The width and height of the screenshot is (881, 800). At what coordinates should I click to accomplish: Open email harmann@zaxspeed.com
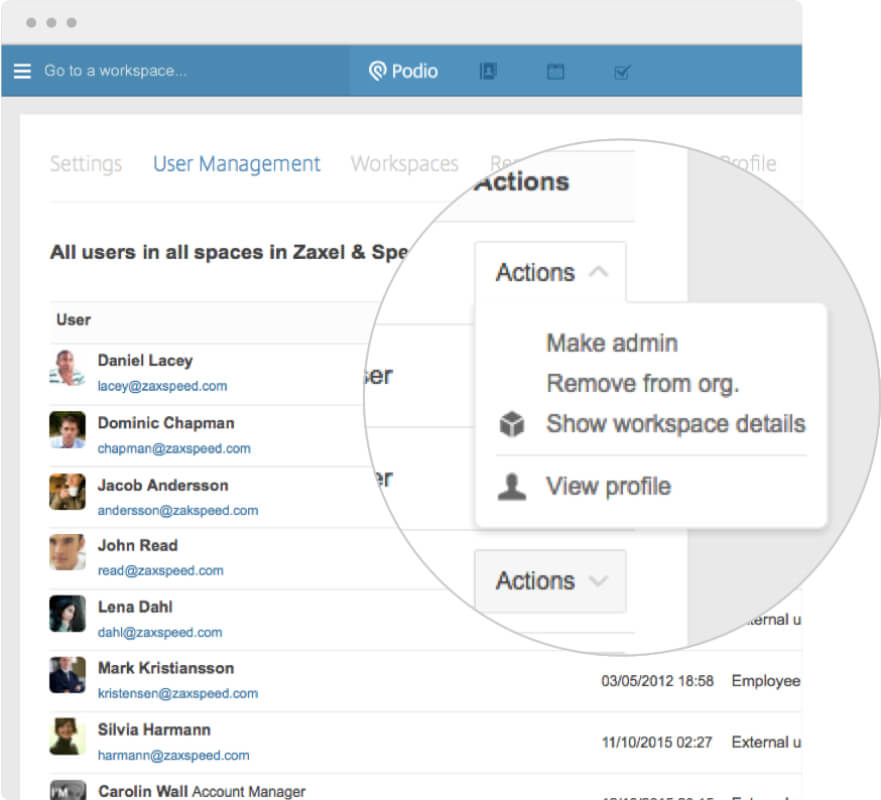pos(174,755)
